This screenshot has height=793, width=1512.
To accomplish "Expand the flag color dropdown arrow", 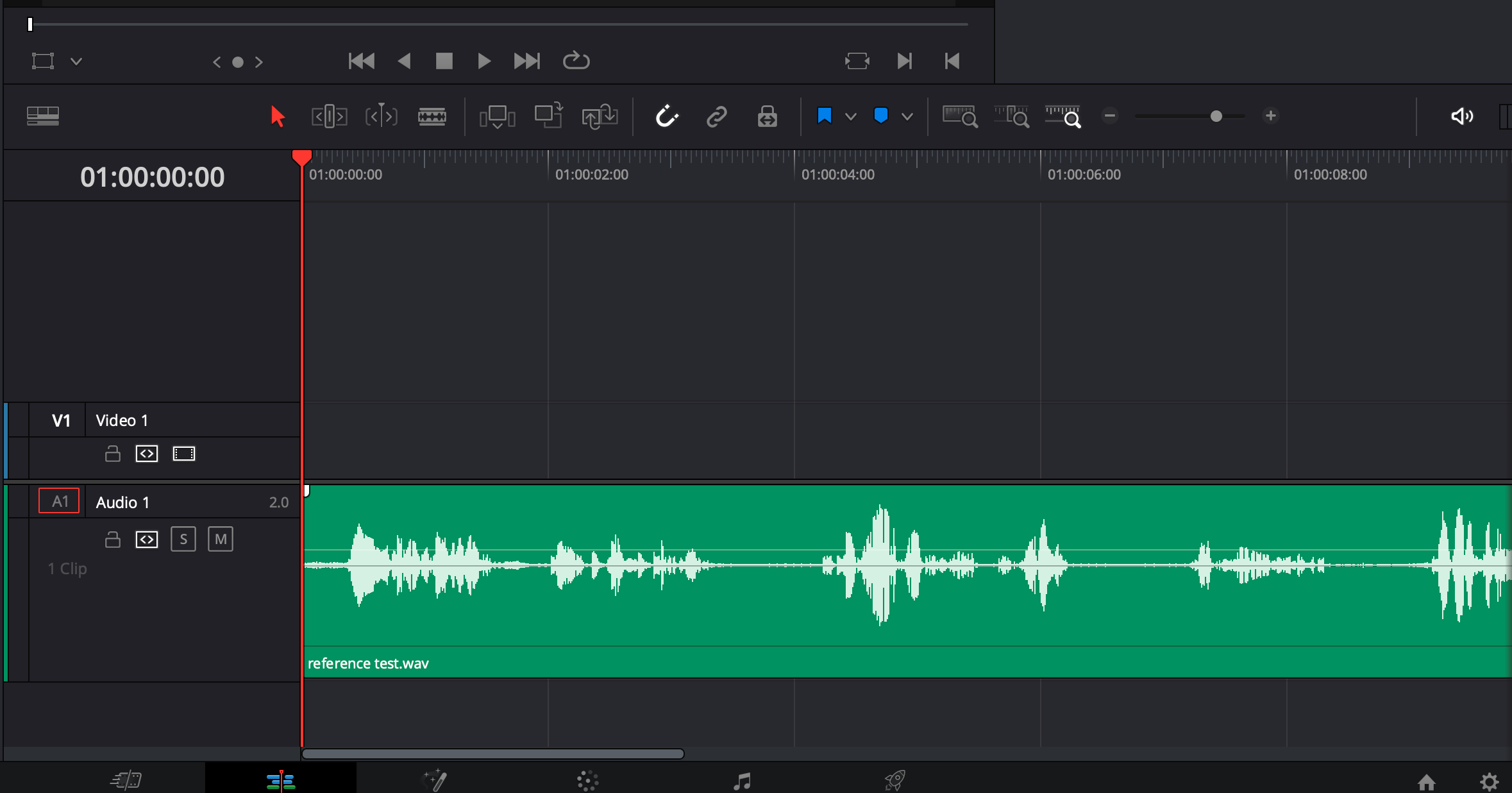I will 850,116.
